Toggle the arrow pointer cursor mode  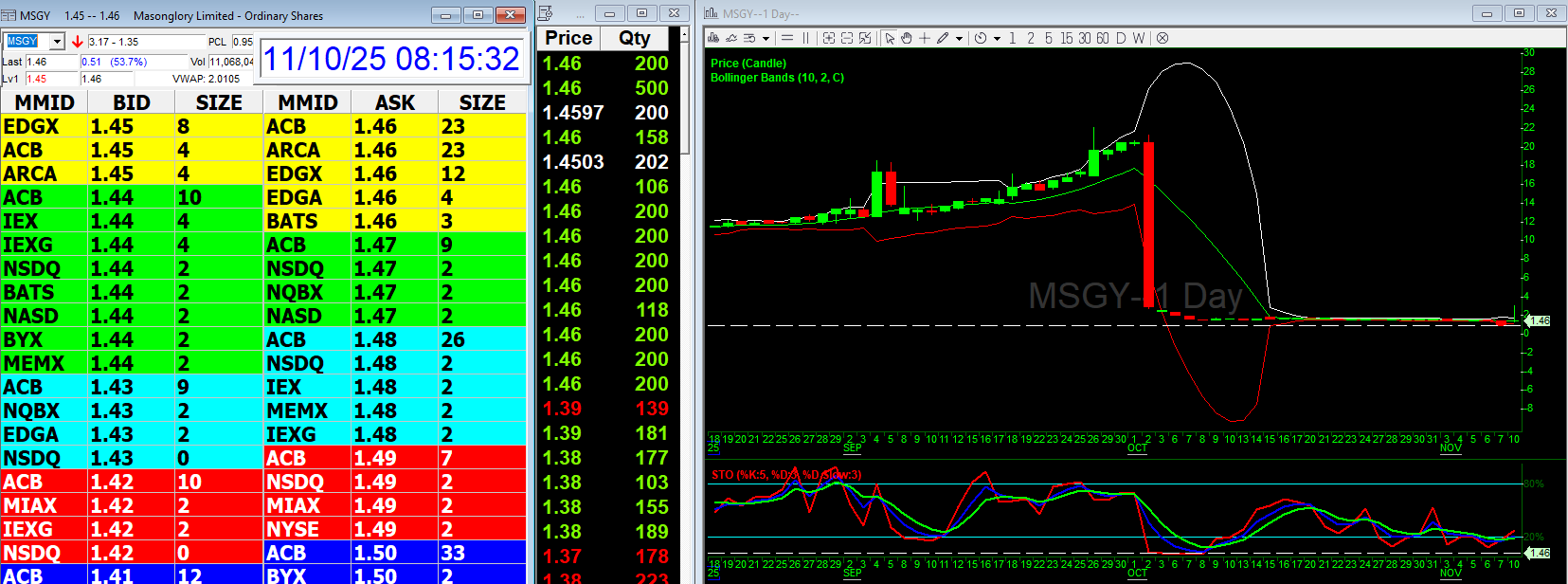(890, 38)
